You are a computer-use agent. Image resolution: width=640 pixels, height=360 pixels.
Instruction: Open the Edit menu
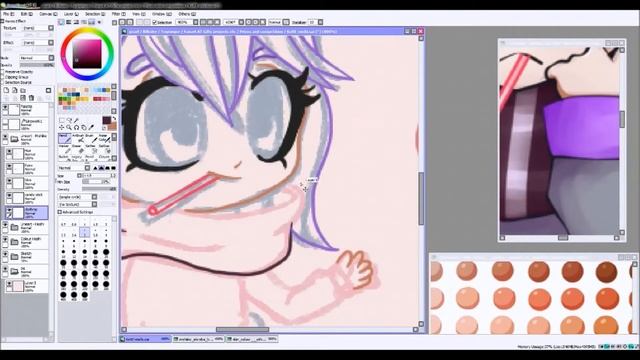(26, 14)
